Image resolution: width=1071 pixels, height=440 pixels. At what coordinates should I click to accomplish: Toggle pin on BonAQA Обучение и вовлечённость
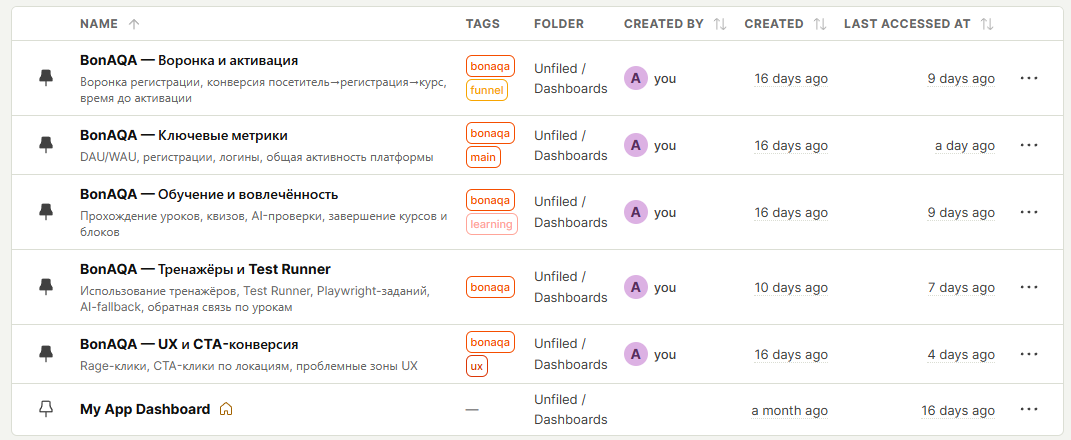45,212
